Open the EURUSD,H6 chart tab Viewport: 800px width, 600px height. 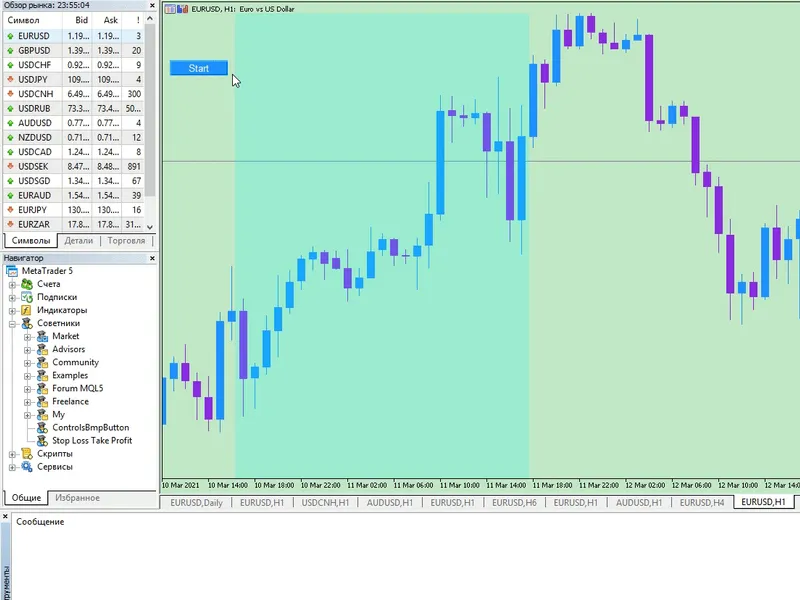(x=514, y=503)
